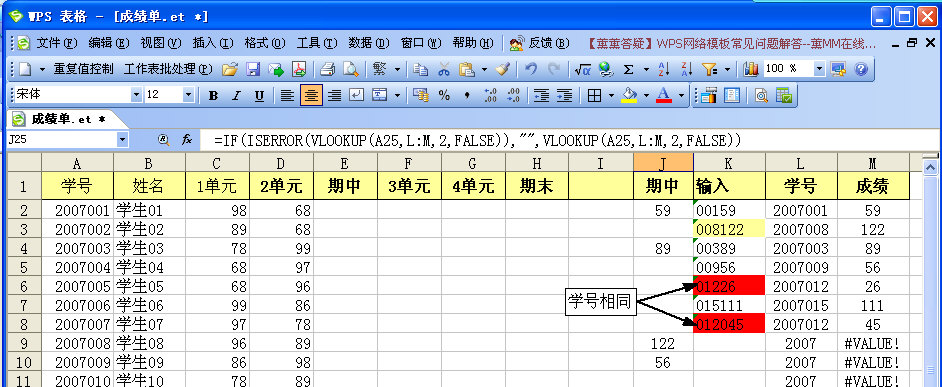This screenshot has height=387, width=942.
Task: Save the workbook with the floppy icon
Action: tap(253, 70)
